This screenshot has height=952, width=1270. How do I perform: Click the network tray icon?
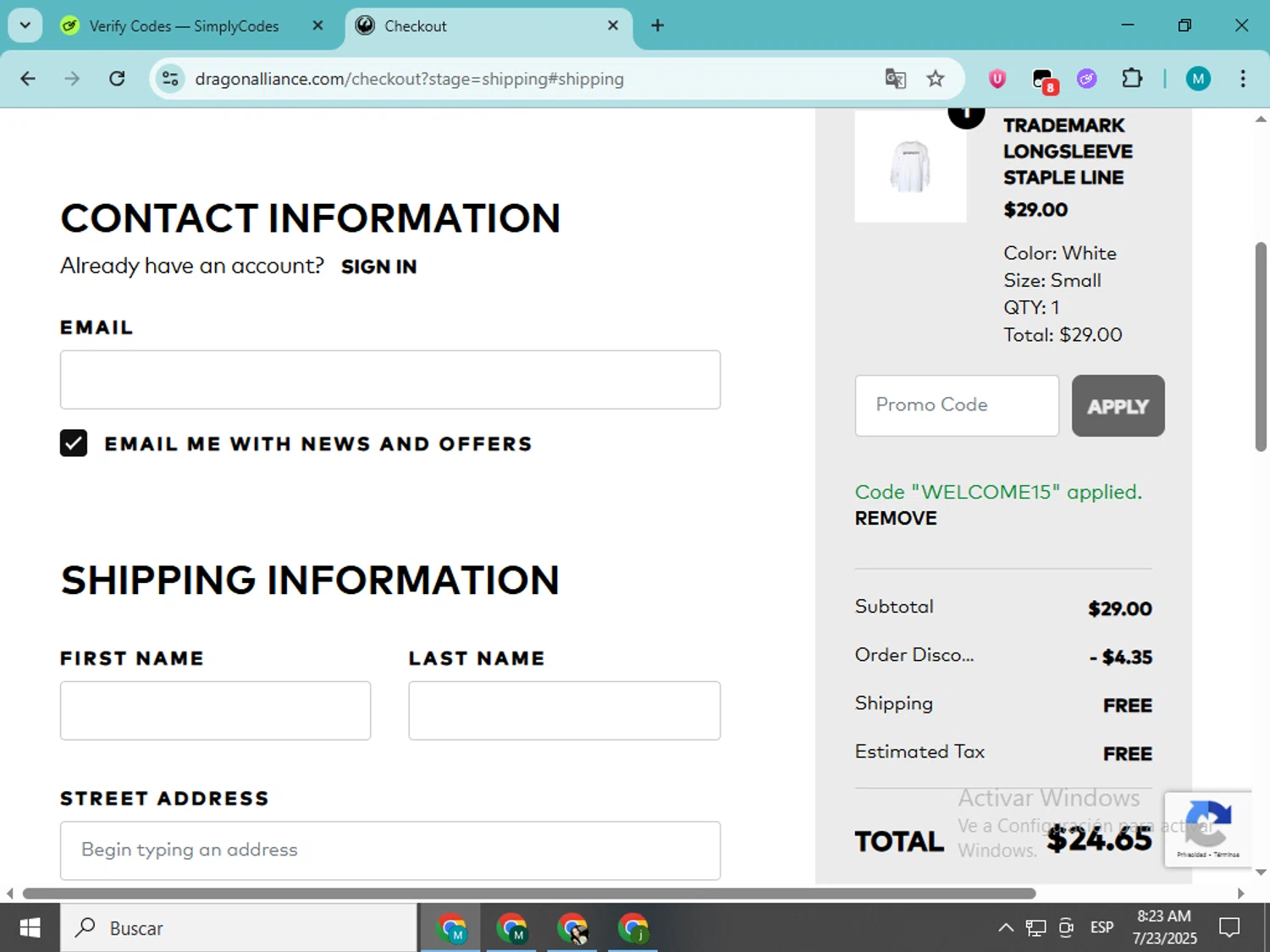1035,928
